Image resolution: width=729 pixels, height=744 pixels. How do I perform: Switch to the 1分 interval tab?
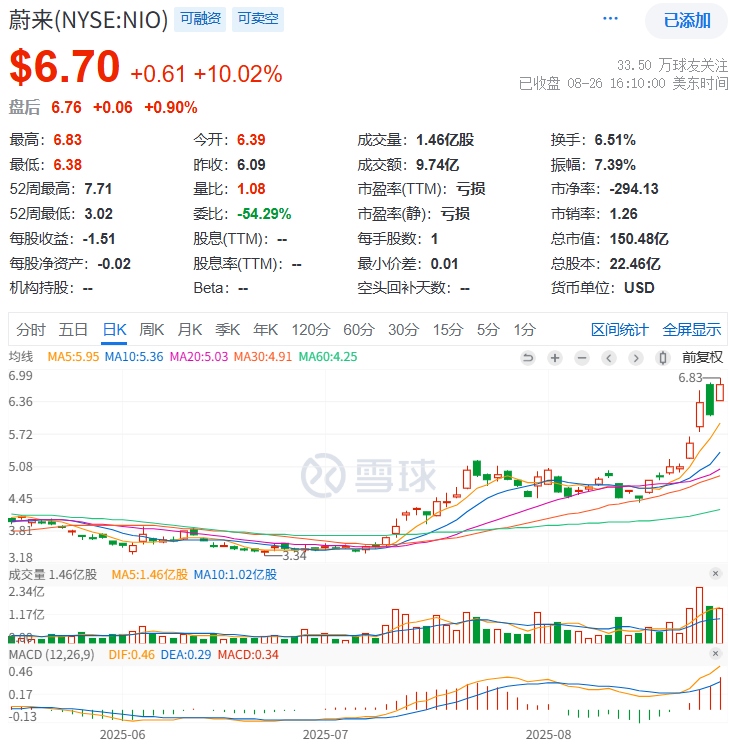(524, 329)
